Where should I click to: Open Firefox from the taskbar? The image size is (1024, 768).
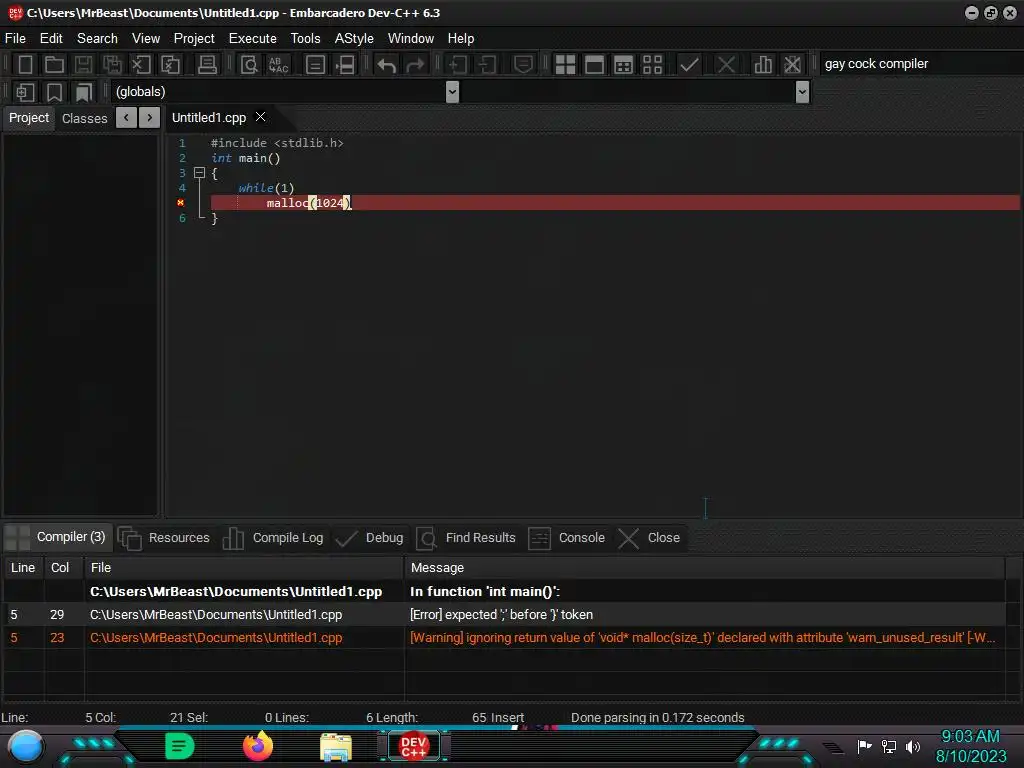(258, 746)
